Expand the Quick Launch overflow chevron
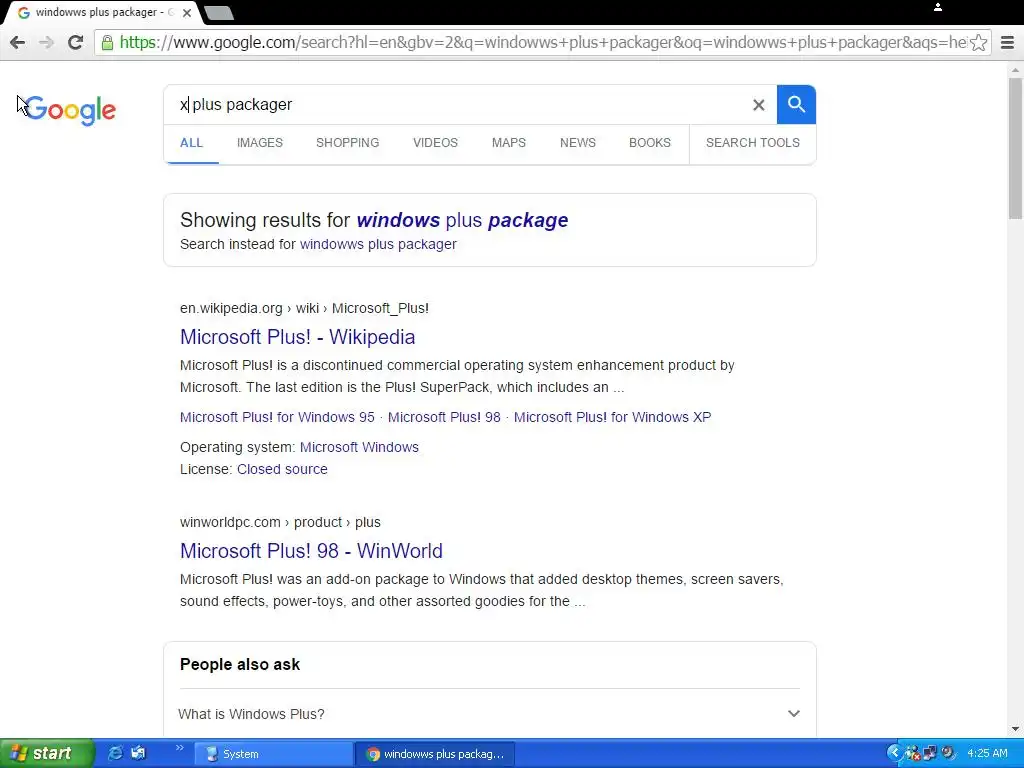This screenshot has height=768, width=1024. pos(180,748)
